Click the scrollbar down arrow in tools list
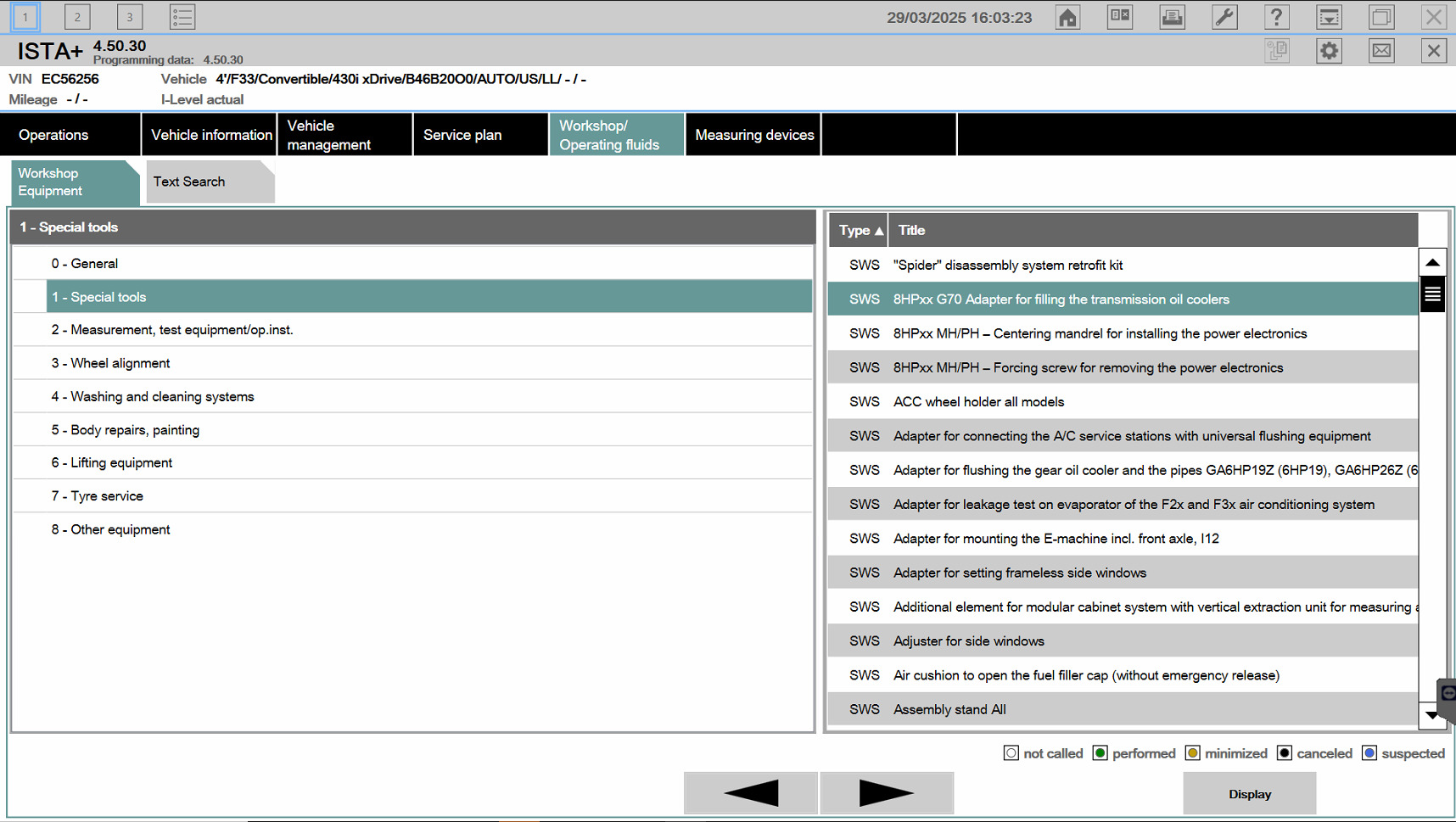 pos(1432,715)
